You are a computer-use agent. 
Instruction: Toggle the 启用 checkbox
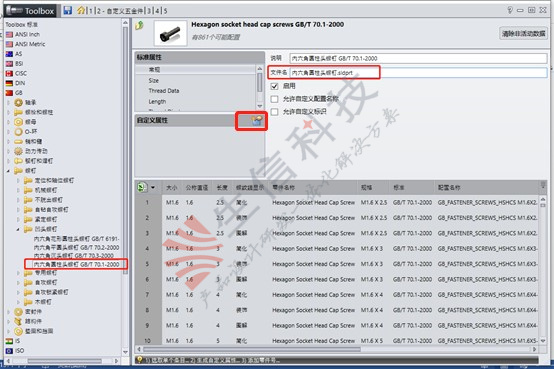tap(275, 86)
